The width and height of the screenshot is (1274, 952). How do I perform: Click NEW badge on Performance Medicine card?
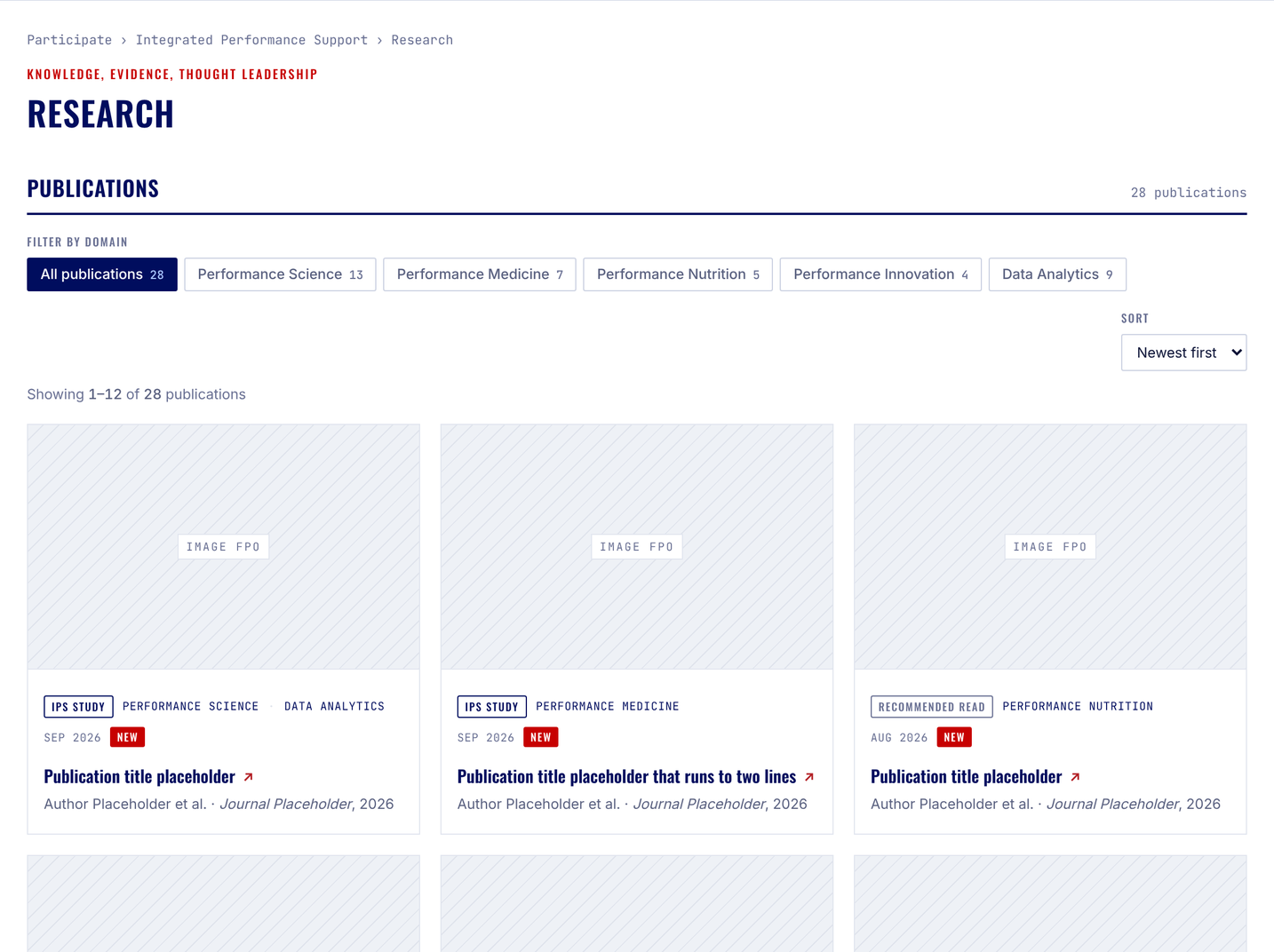click(540, 737)
